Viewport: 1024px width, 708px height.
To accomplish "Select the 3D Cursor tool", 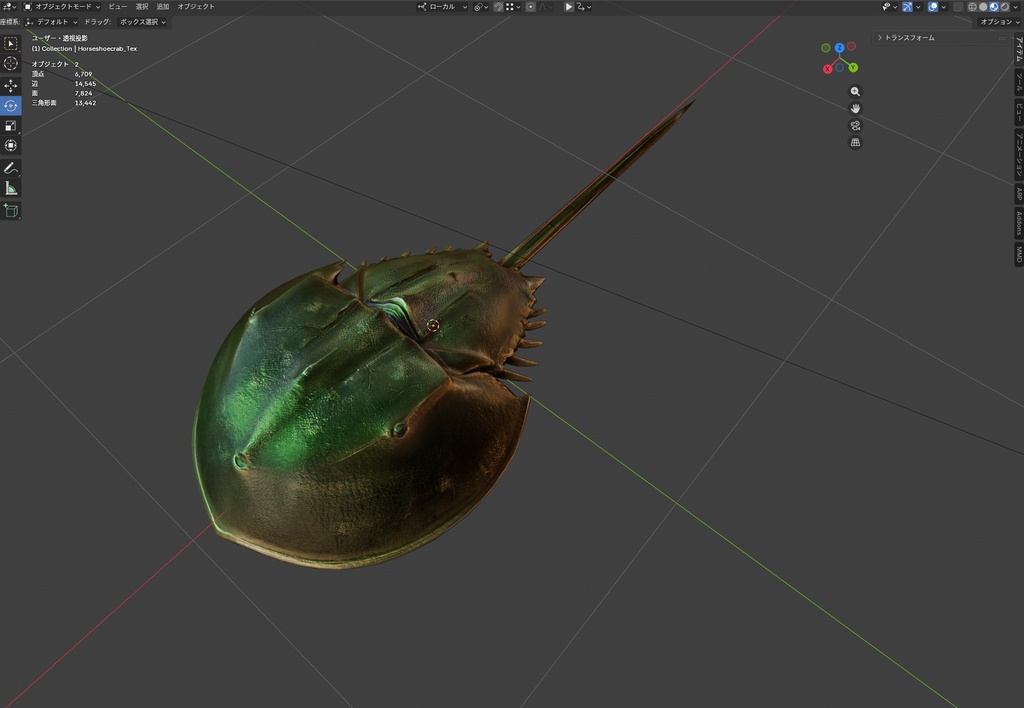I will coord(10,63).
